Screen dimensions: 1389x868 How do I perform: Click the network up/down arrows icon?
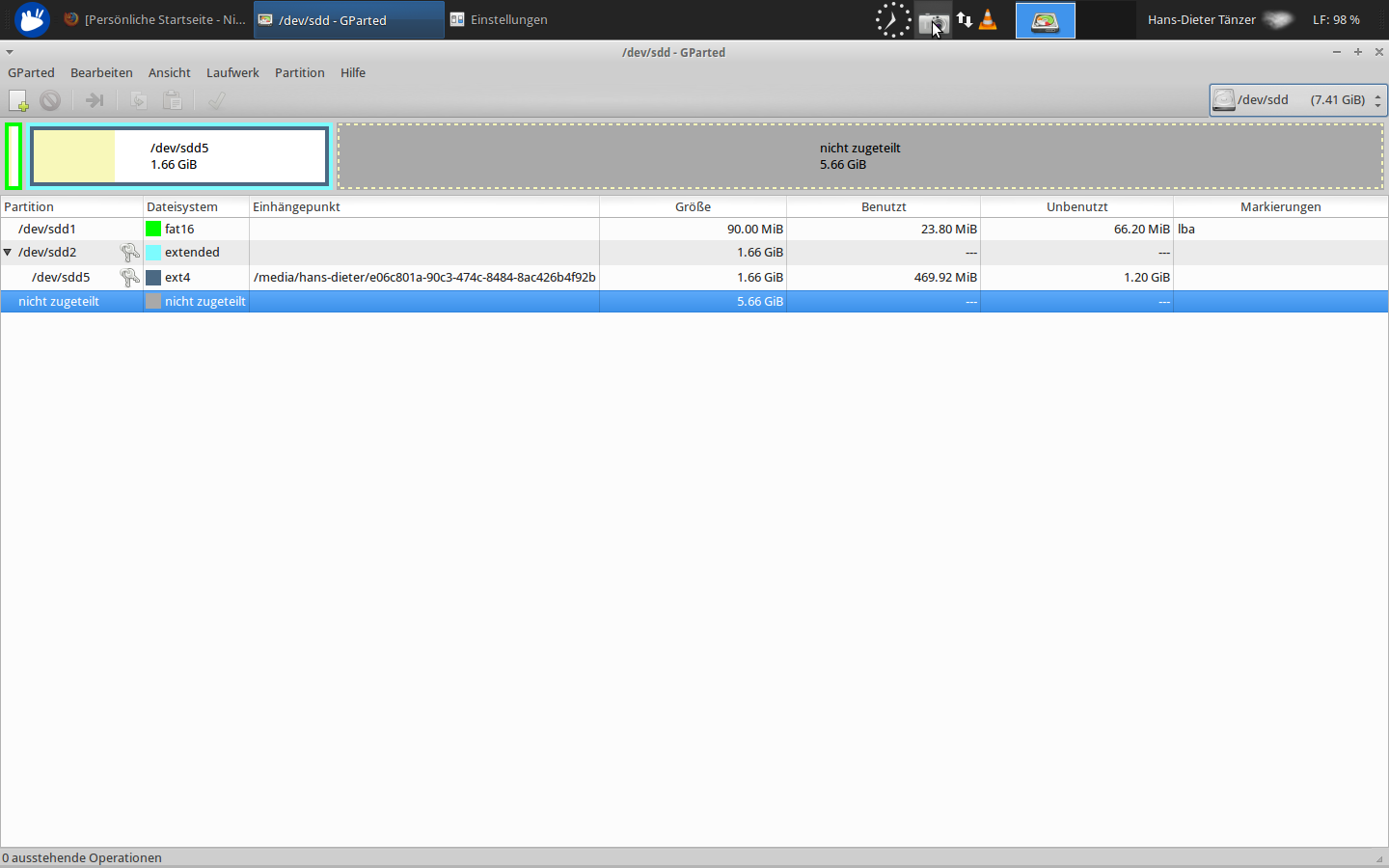(x=965, y=19)
